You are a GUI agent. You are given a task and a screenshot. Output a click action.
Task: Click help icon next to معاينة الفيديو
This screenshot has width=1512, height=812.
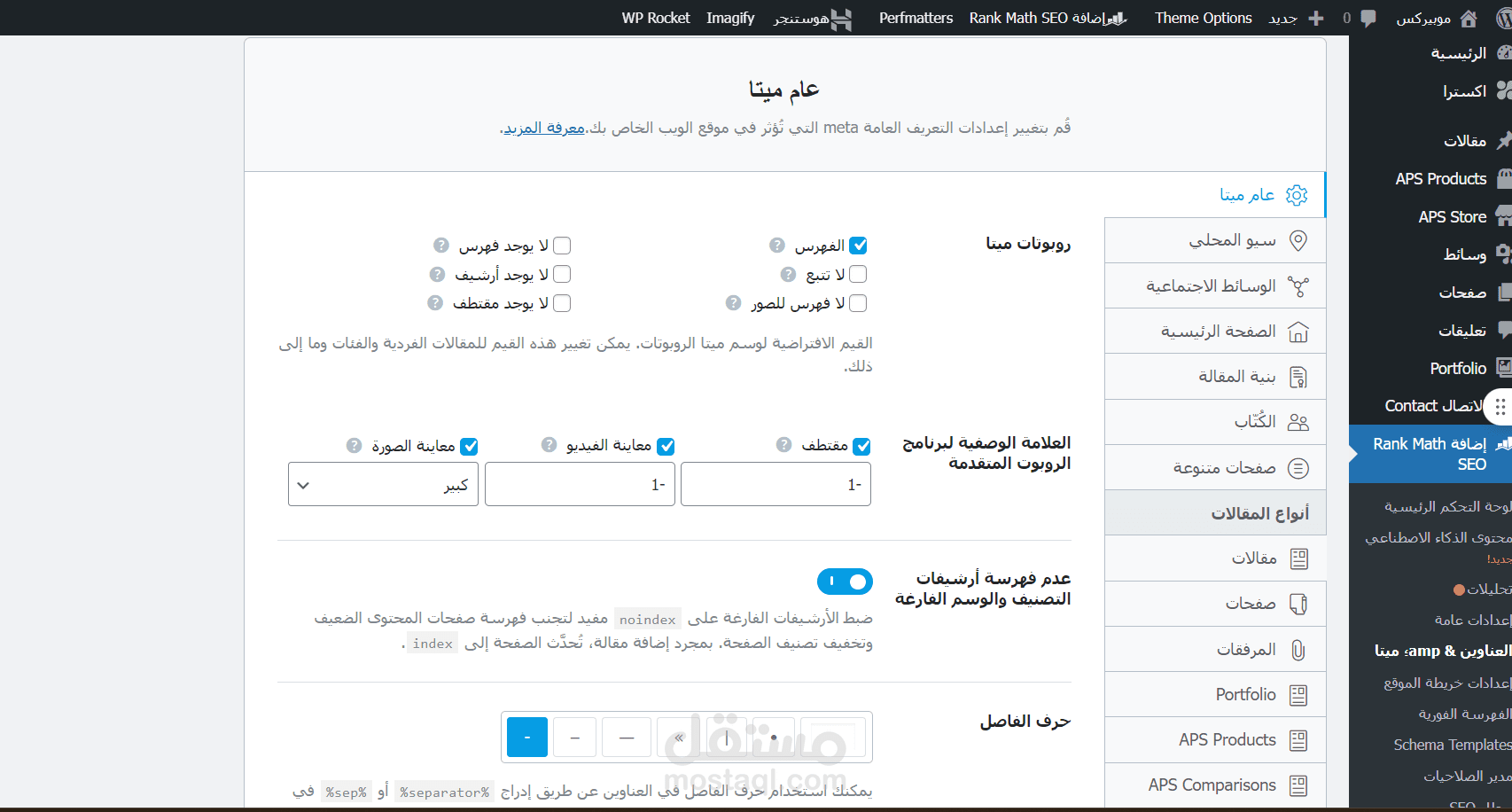(549, 444)
